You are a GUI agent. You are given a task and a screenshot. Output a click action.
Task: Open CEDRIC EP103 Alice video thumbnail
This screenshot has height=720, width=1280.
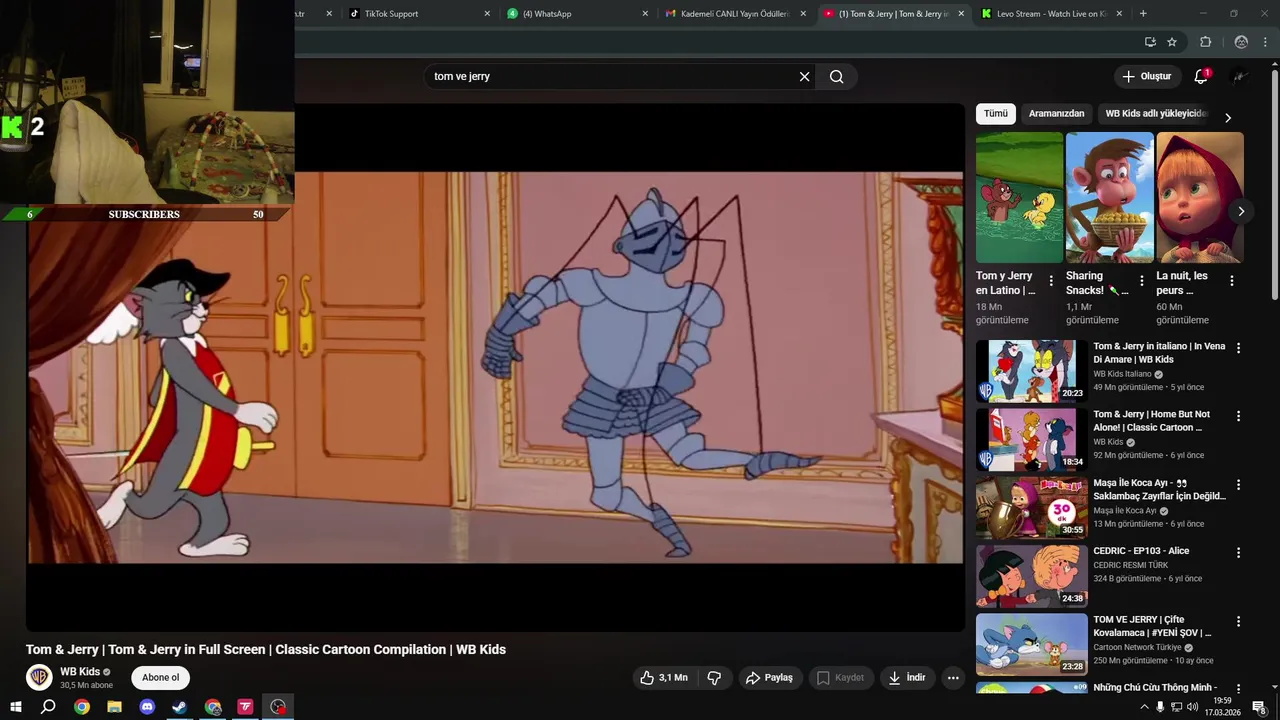1031,577
